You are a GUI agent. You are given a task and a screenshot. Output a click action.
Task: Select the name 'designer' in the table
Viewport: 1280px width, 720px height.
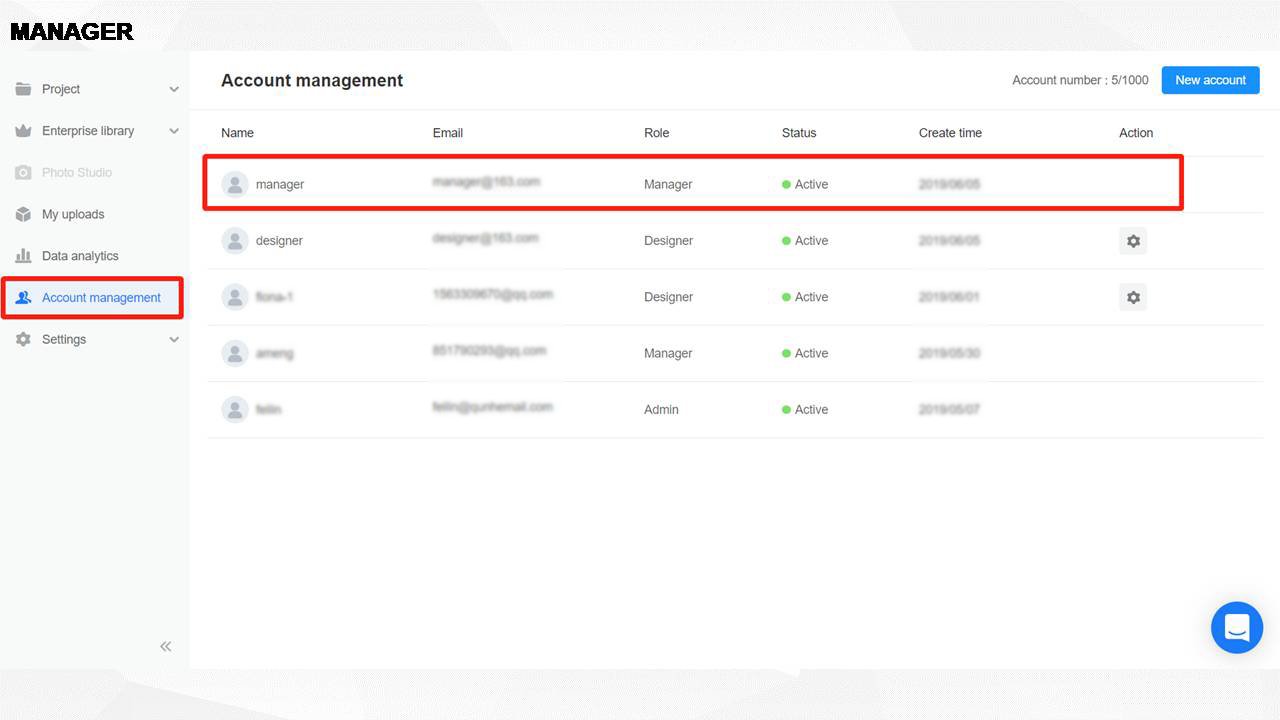click(x=279, y=241)
